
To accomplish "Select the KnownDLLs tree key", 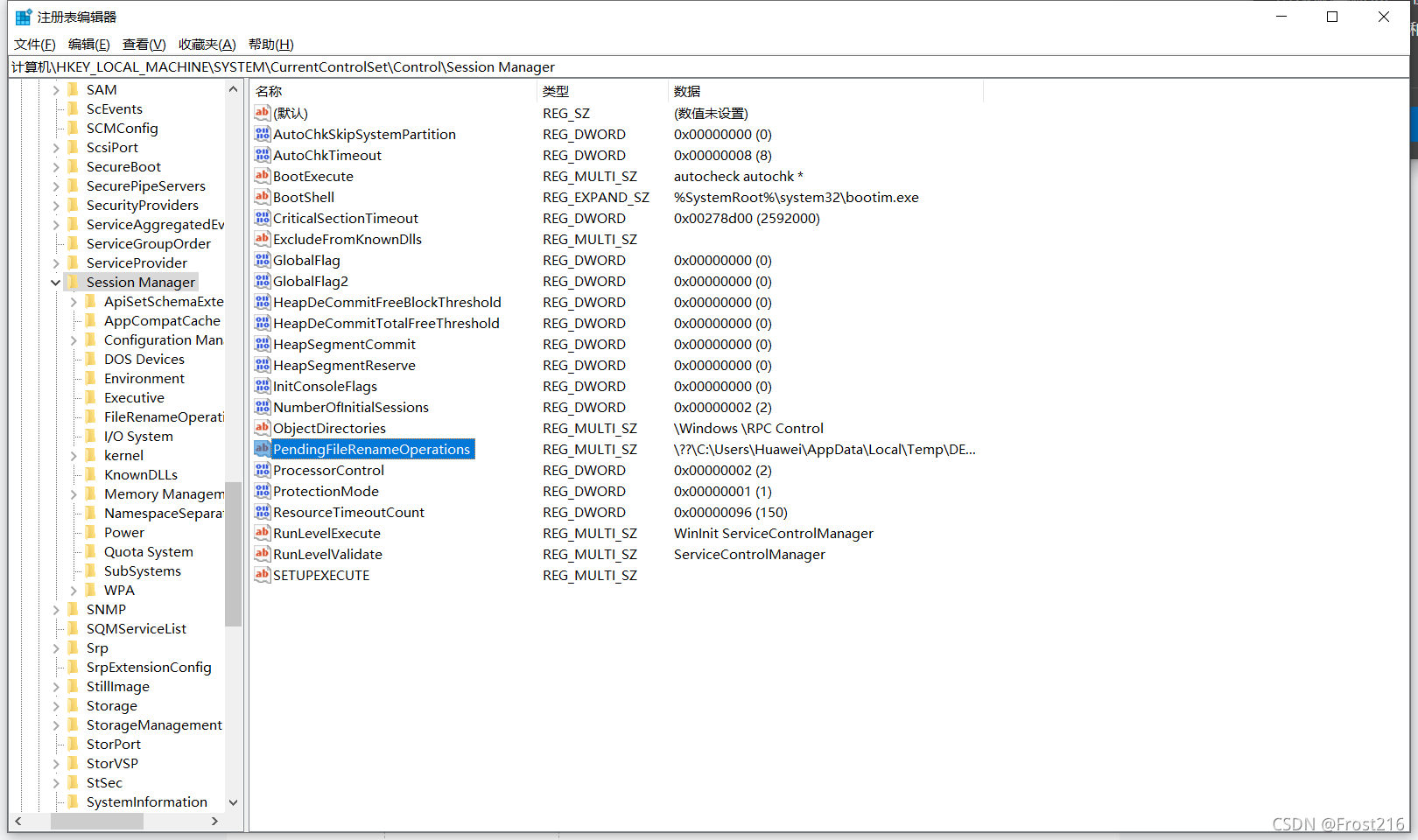I will pos(140,474).
